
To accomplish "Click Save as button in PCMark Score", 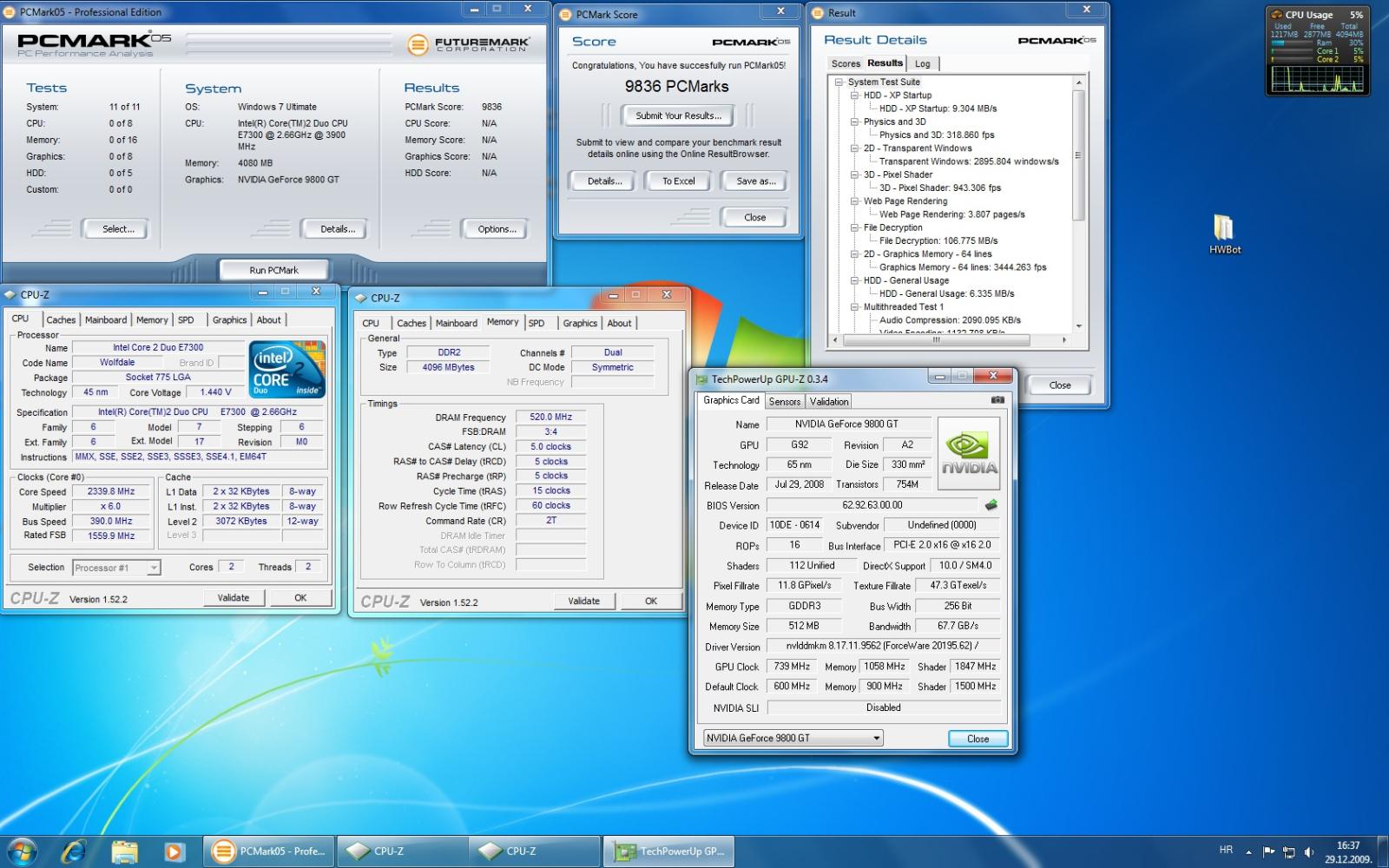I will point(756,181).
